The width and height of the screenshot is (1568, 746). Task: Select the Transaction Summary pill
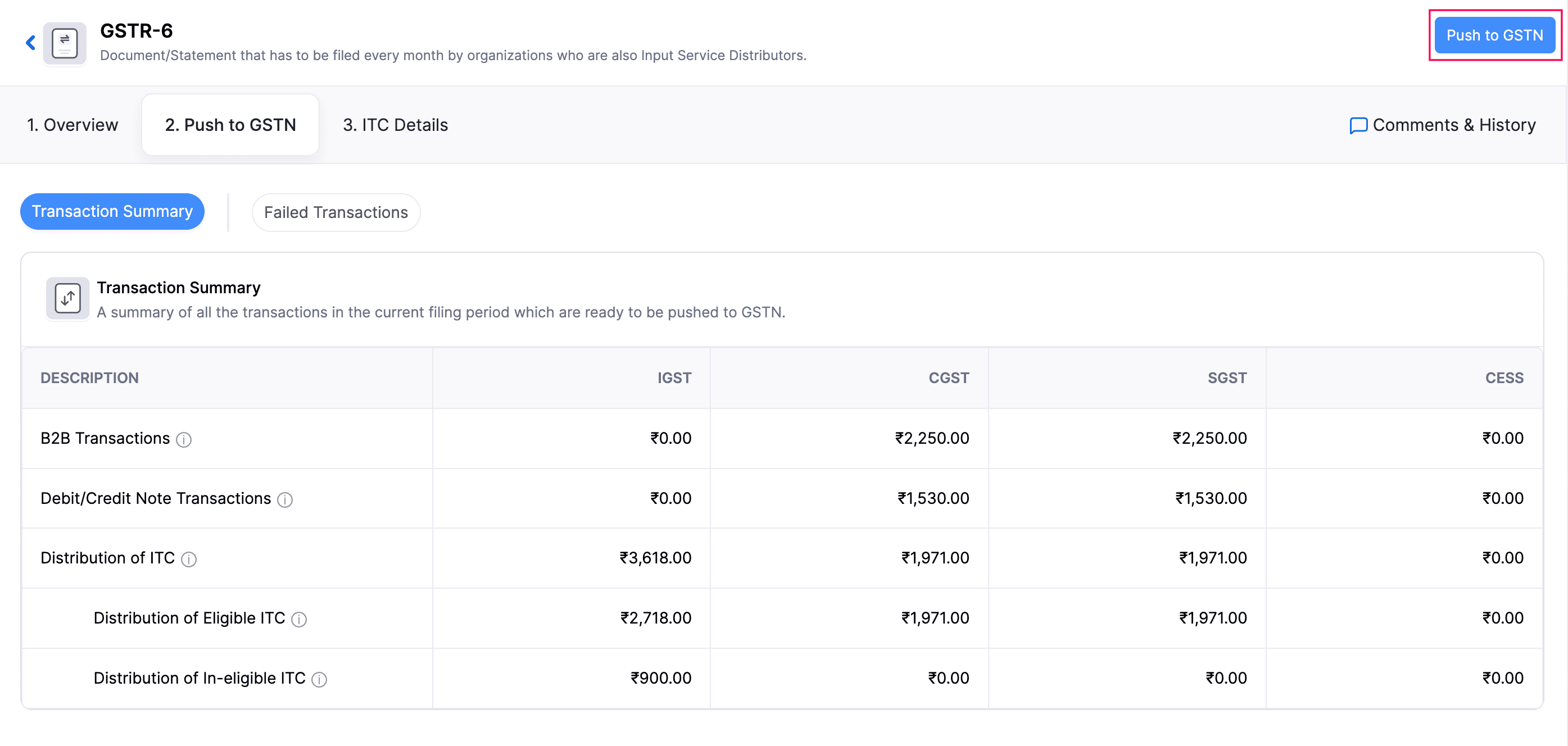click(112, 211)
